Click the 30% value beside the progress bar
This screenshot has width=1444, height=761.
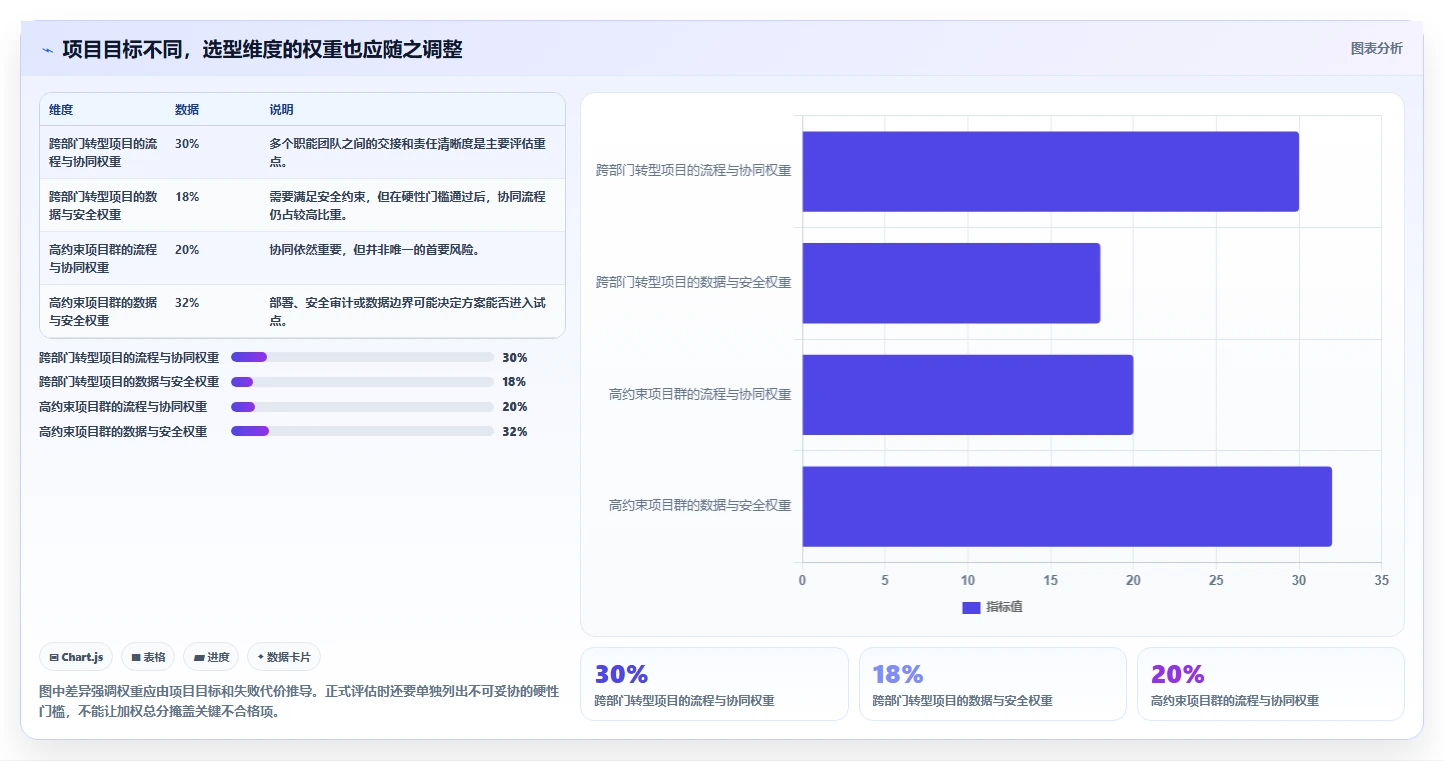coord(514,357)
